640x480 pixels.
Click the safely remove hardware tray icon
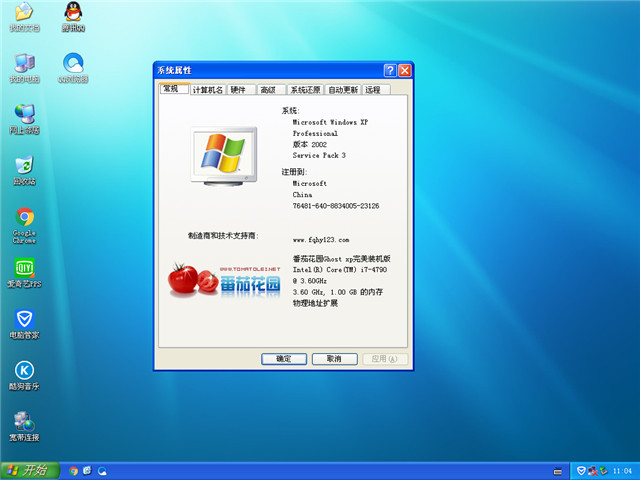click(604, 471)
